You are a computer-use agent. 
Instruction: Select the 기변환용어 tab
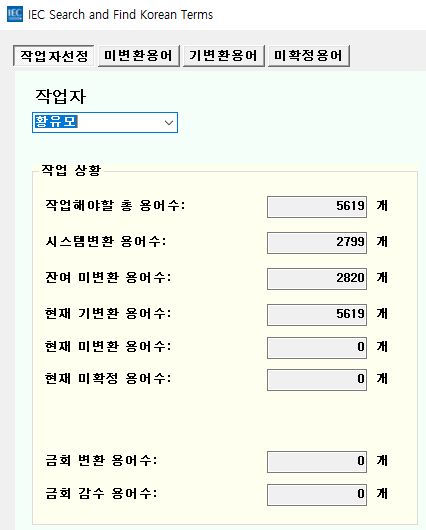point(223,55)
